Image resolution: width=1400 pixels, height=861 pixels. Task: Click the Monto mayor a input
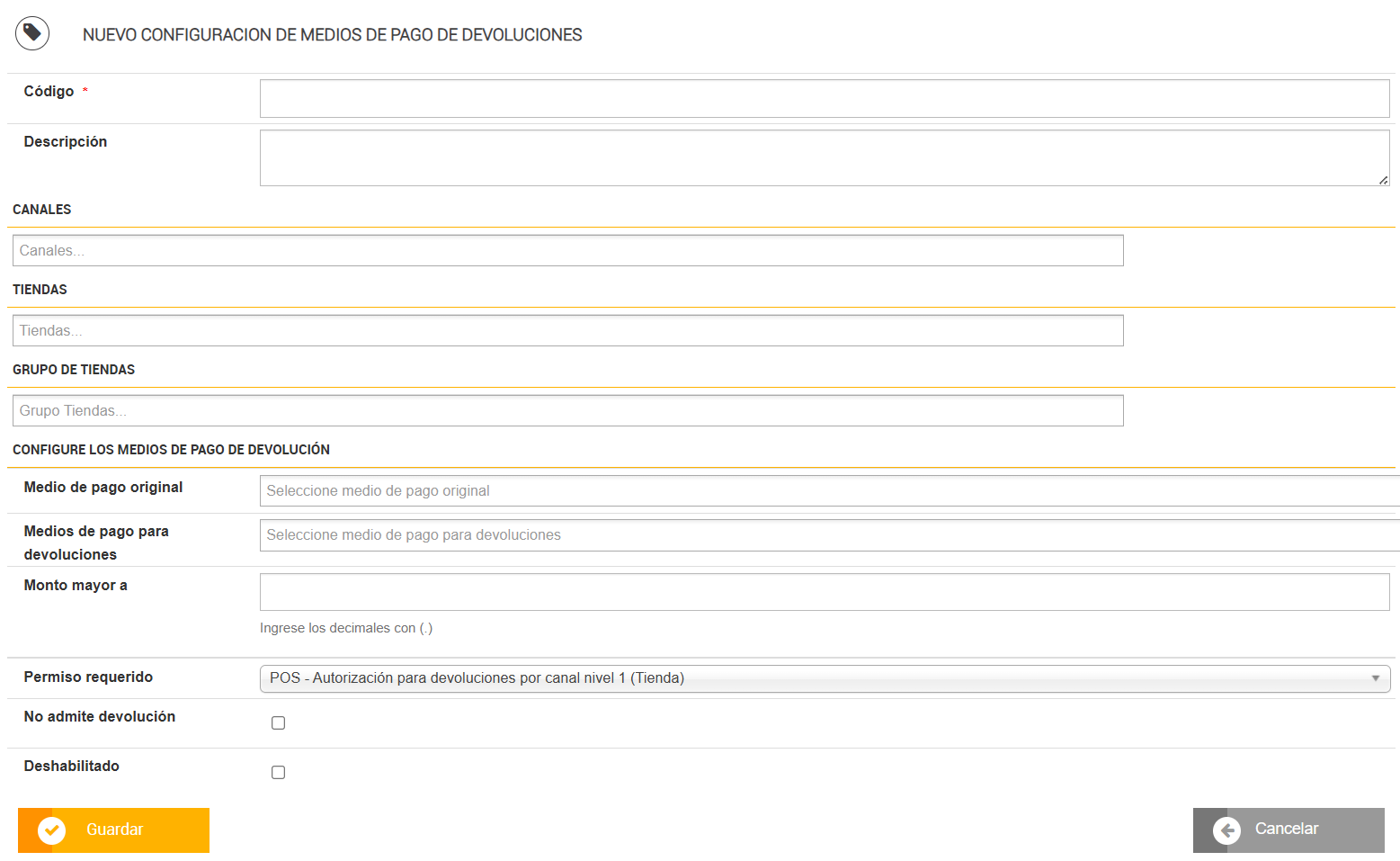pos(824,592)
